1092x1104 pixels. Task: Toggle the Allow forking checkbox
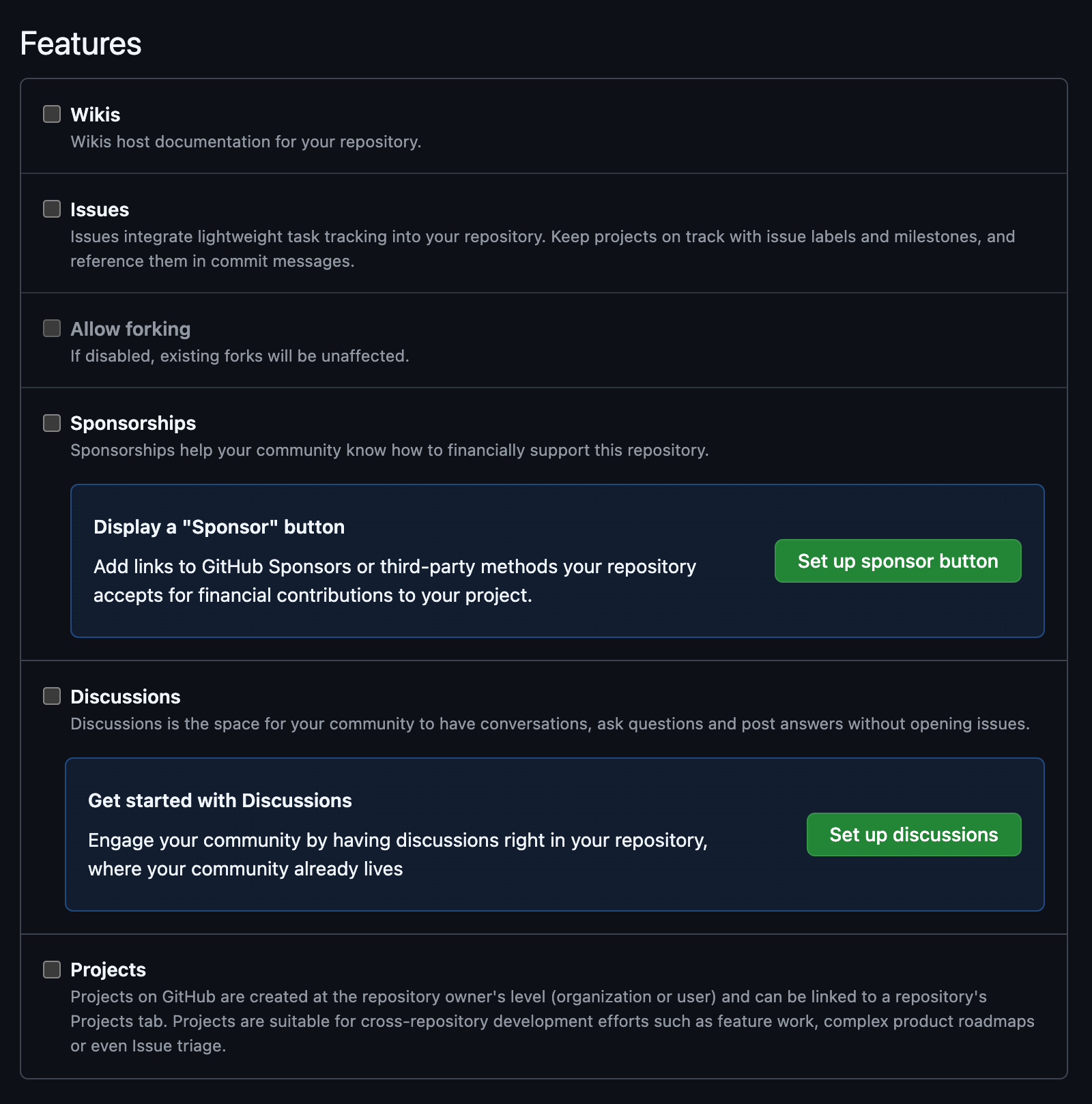tap(52, 328)
